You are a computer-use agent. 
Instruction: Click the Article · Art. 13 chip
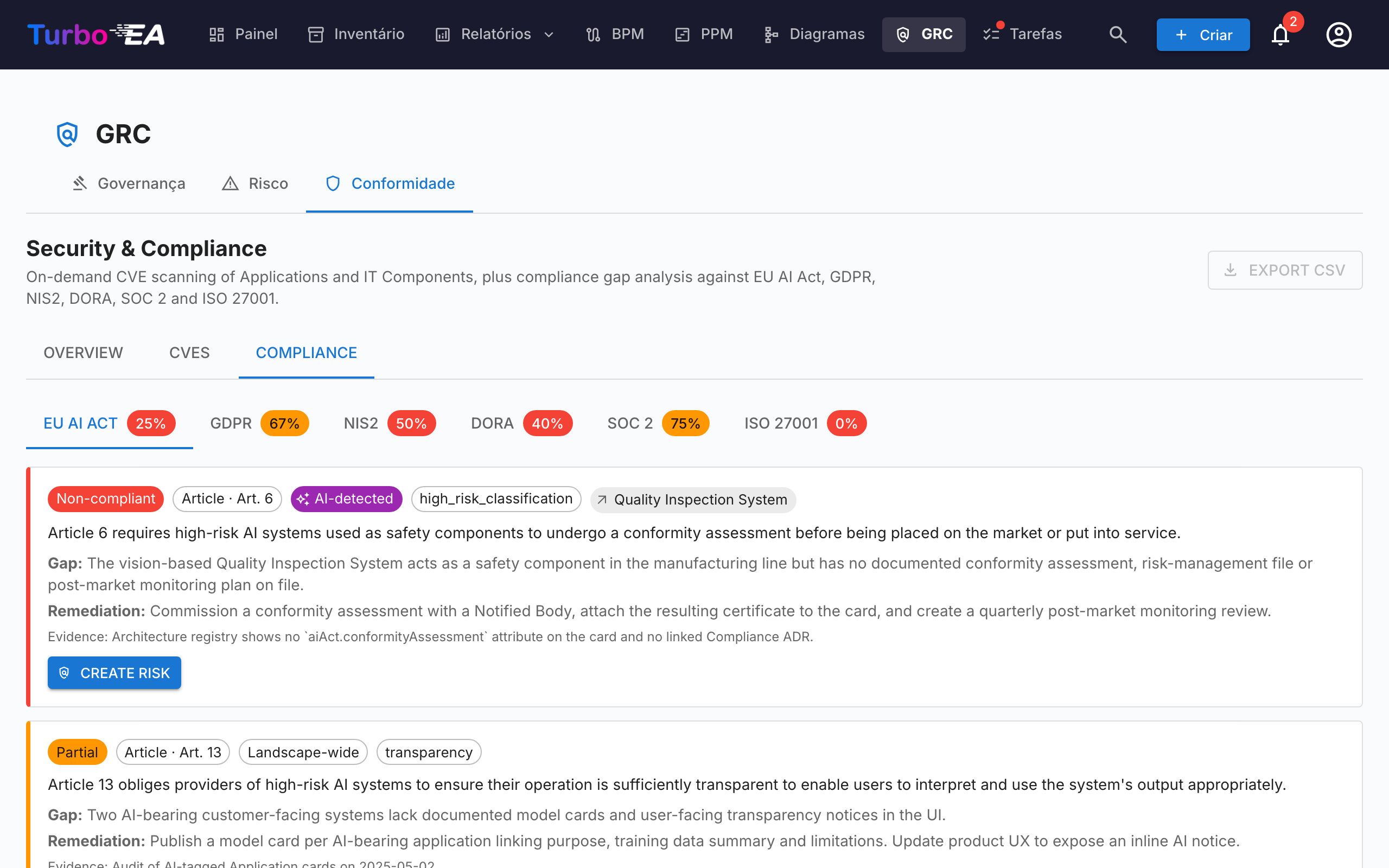tap(173, 752)
